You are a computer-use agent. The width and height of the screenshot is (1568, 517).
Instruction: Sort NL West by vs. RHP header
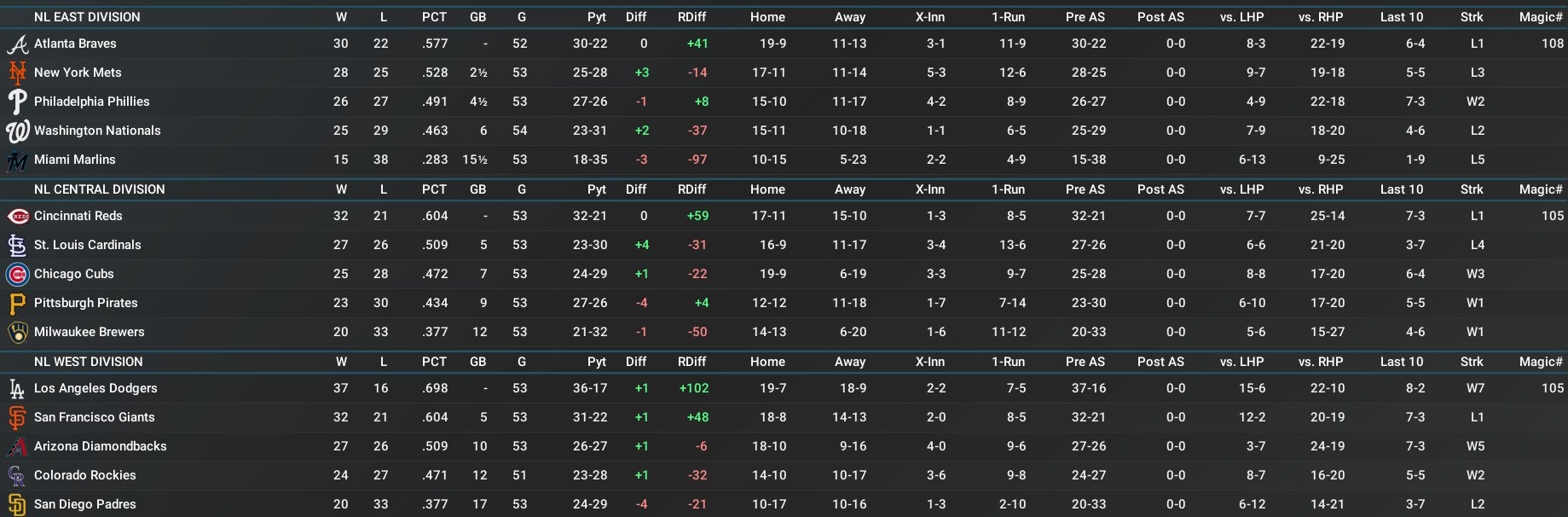click(x=1321, y=362)
